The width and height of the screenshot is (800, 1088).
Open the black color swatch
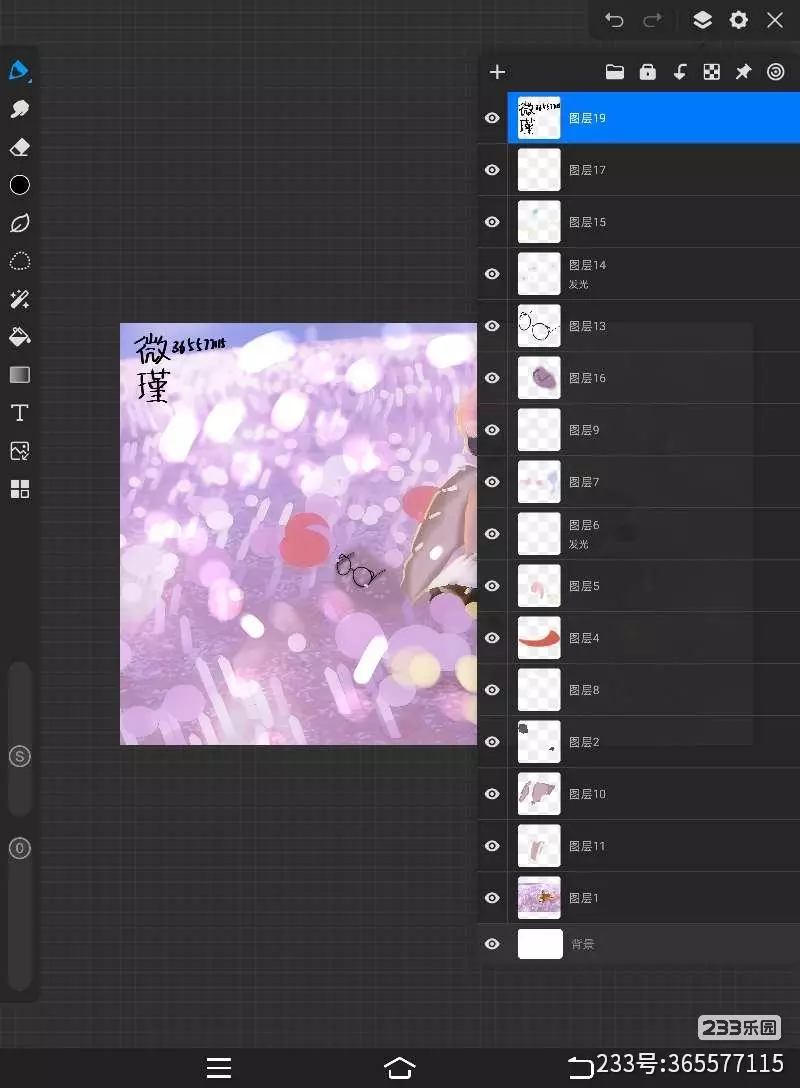[19, 185]
